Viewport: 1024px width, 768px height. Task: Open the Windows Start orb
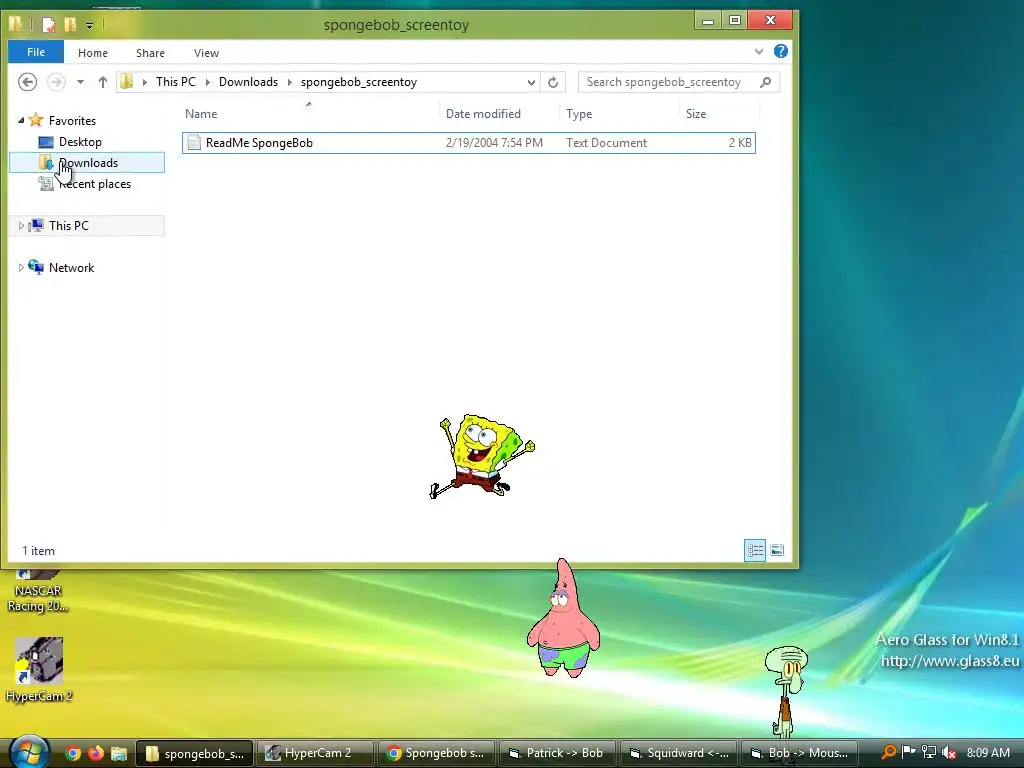pyautogui.click(x=29, y=752)
